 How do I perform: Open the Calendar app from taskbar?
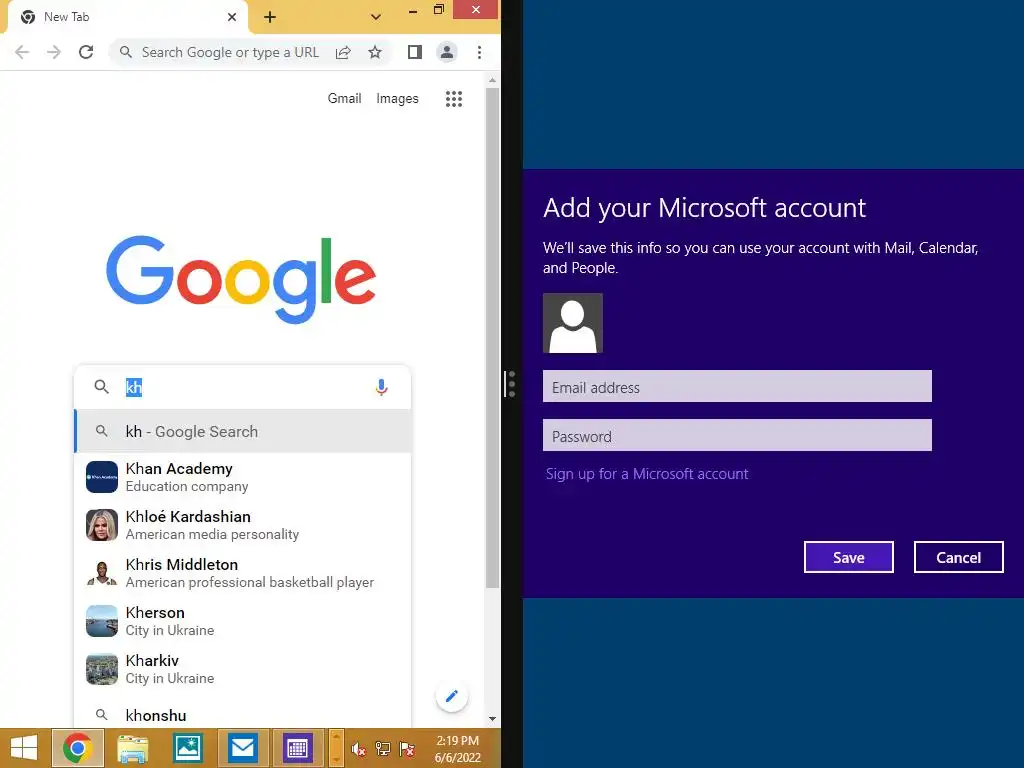(x=298, y=748)
